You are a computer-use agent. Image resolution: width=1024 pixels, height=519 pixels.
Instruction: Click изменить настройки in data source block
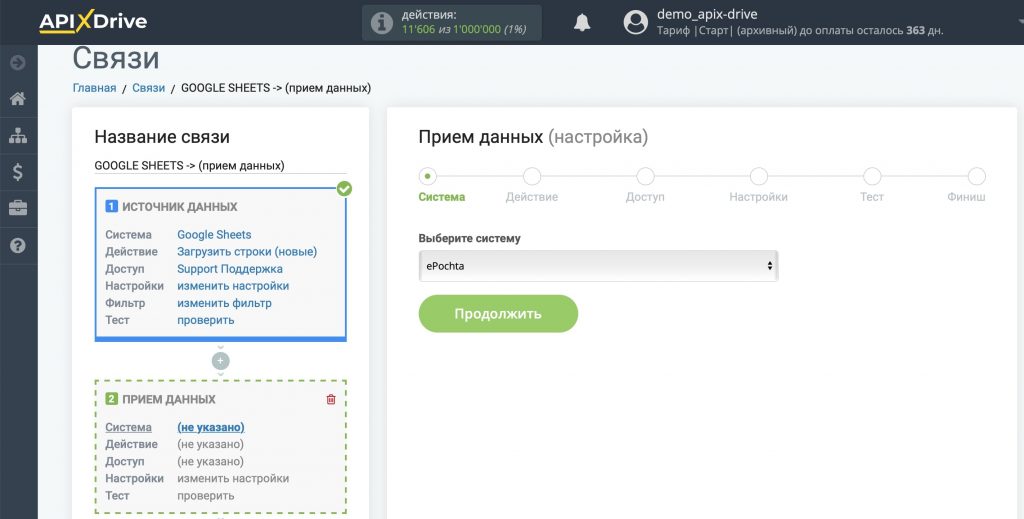(233, 285)
